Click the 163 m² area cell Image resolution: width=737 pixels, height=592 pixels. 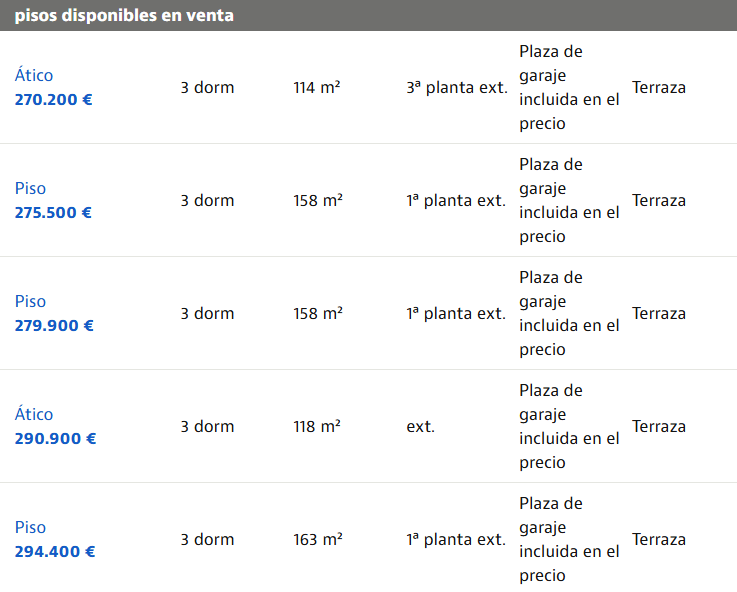coord(318,539)
